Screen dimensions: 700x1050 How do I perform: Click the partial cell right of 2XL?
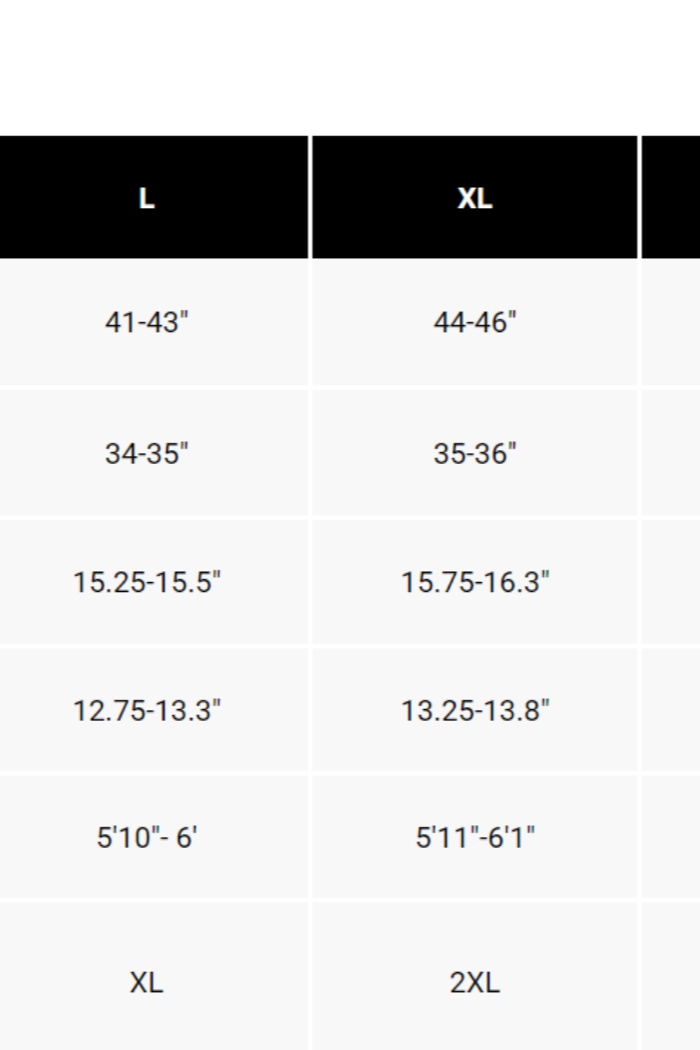pos(671,982)
